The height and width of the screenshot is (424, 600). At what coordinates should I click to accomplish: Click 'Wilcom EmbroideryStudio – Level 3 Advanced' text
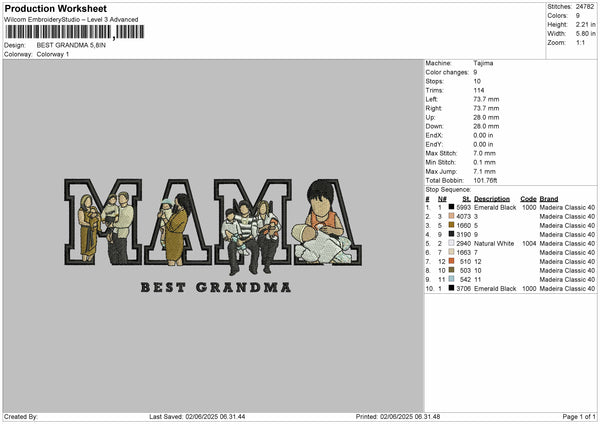click(71, 20)
